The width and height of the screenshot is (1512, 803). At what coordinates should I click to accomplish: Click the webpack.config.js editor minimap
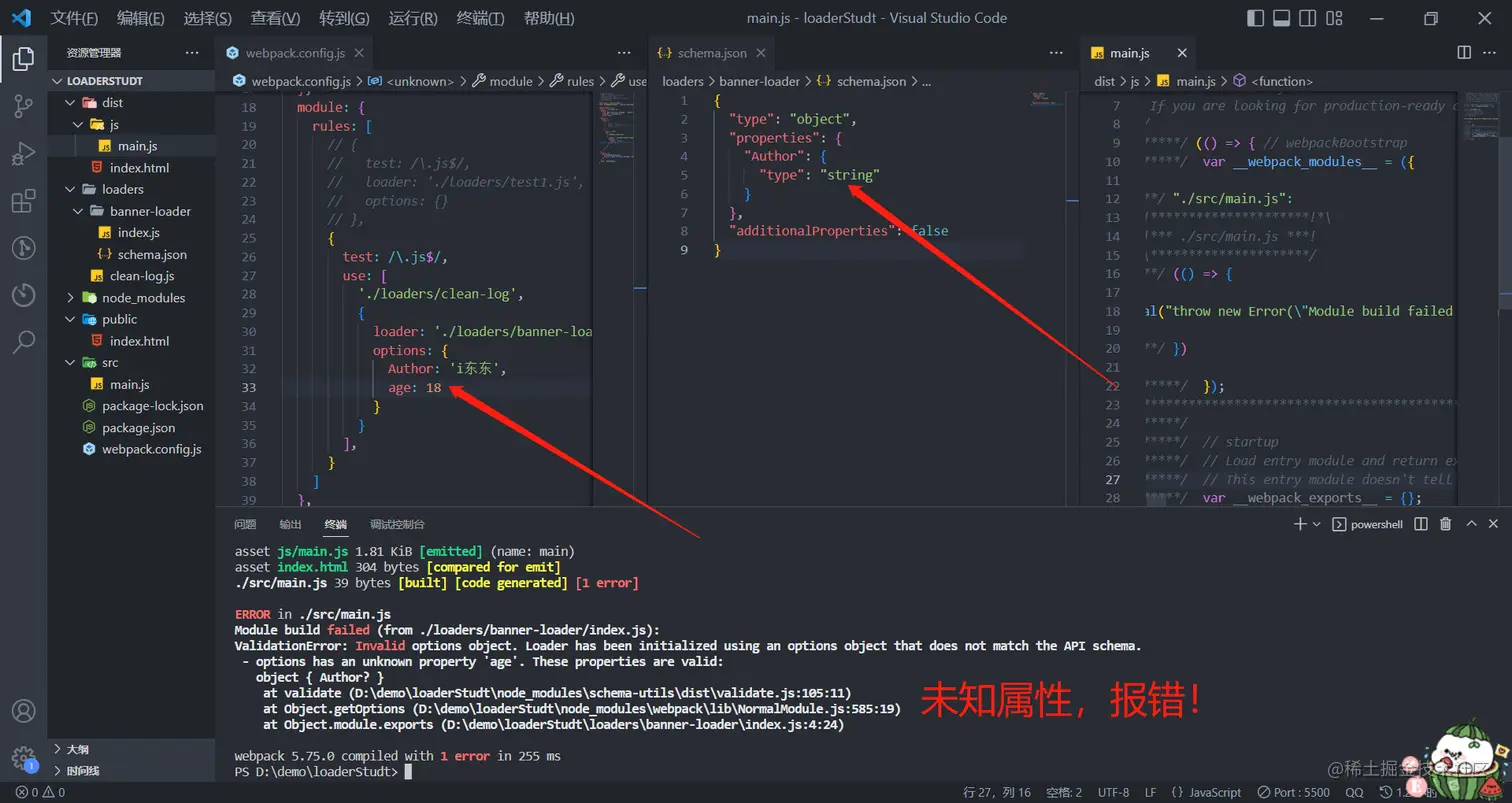click(x=615, y=128)
